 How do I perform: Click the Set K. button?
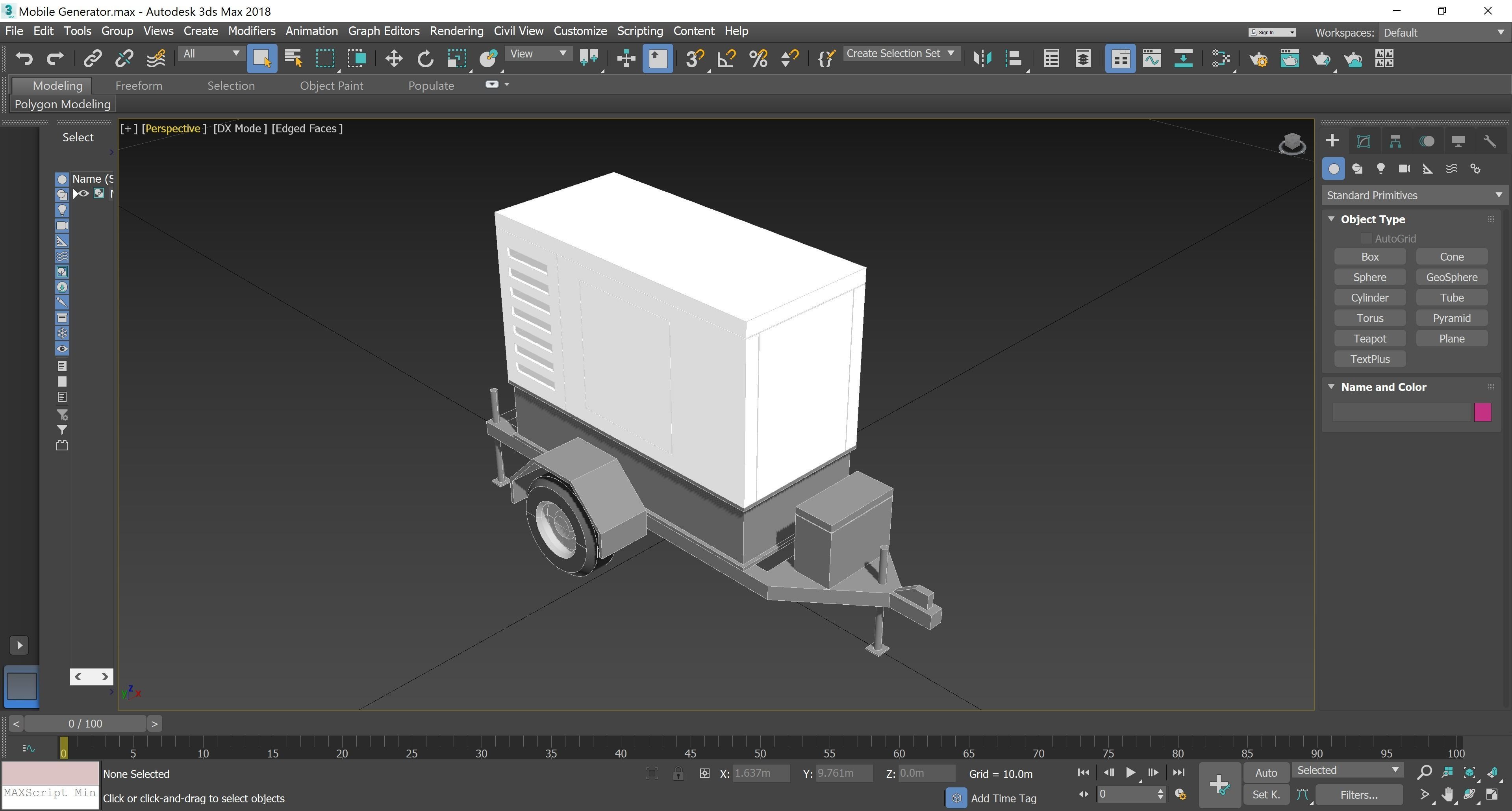pos(1266,794)
